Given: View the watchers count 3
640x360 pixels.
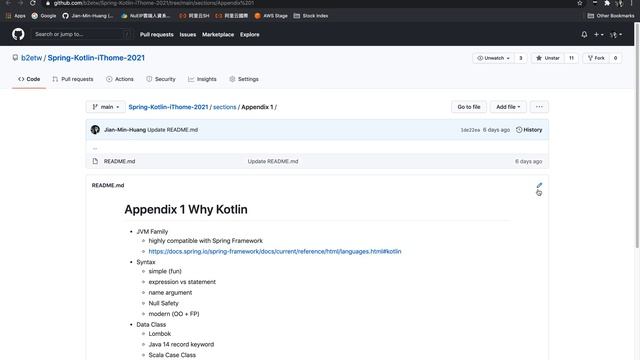Looking at the screenshot, I should 521,58.
